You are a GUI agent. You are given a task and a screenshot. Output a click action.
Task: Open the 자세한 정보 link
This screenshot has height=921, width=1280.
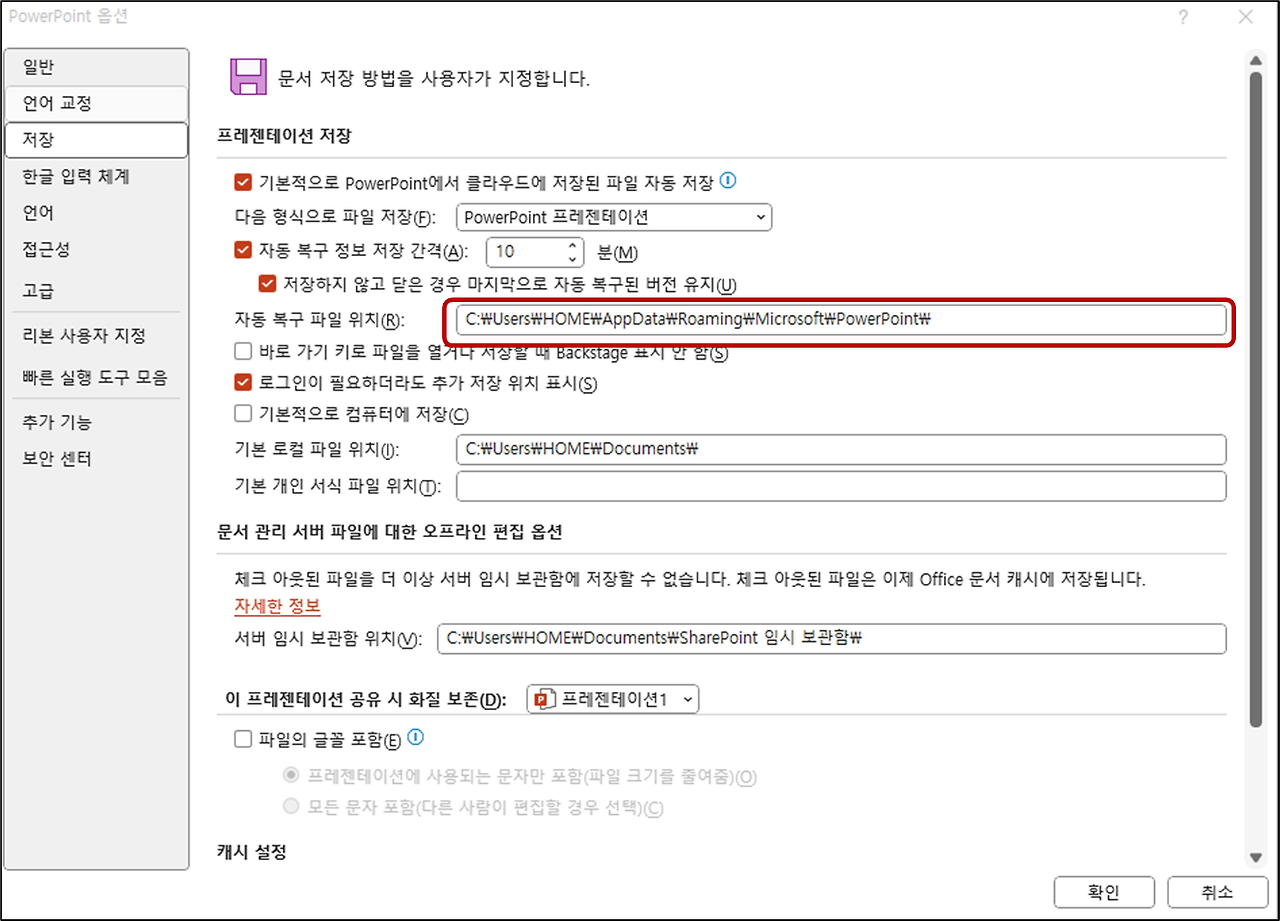pos(277,606)
